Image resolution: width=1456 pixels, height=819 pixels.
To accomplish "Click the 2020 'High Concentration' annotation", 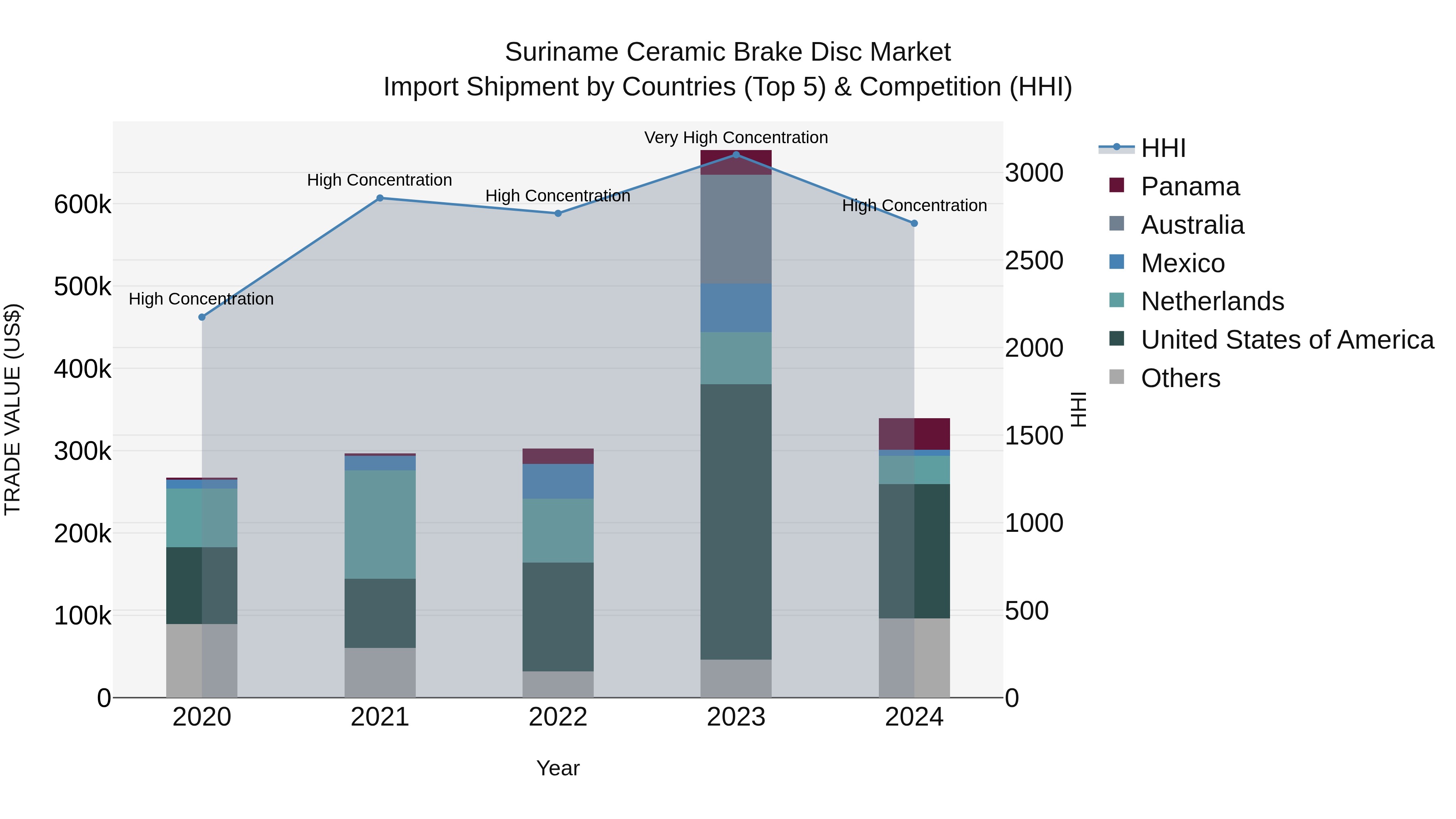I will 201,298.
